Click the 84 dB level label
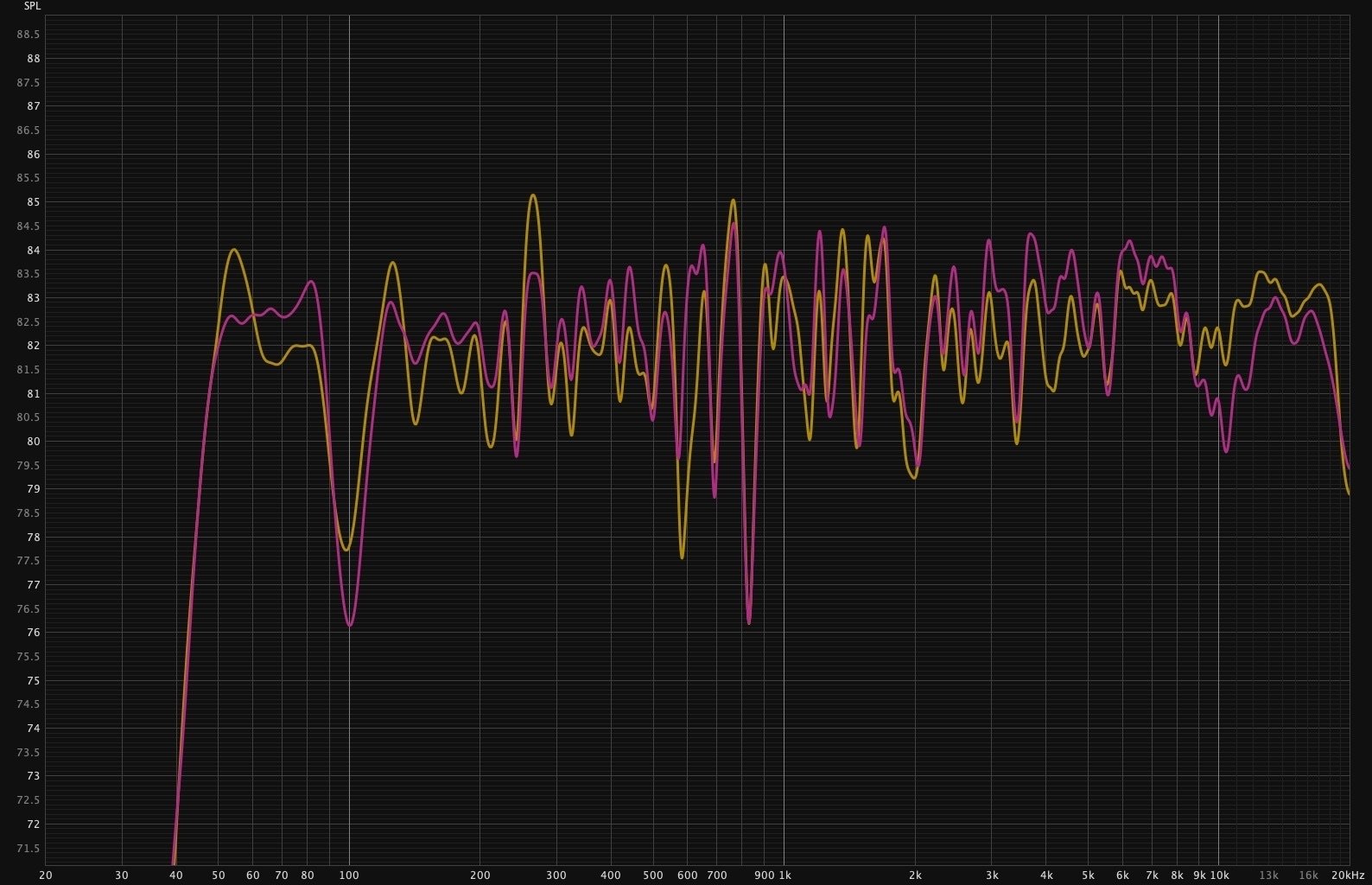The height and width of the screenshot is (885, 1372). [x=34, y=251]
